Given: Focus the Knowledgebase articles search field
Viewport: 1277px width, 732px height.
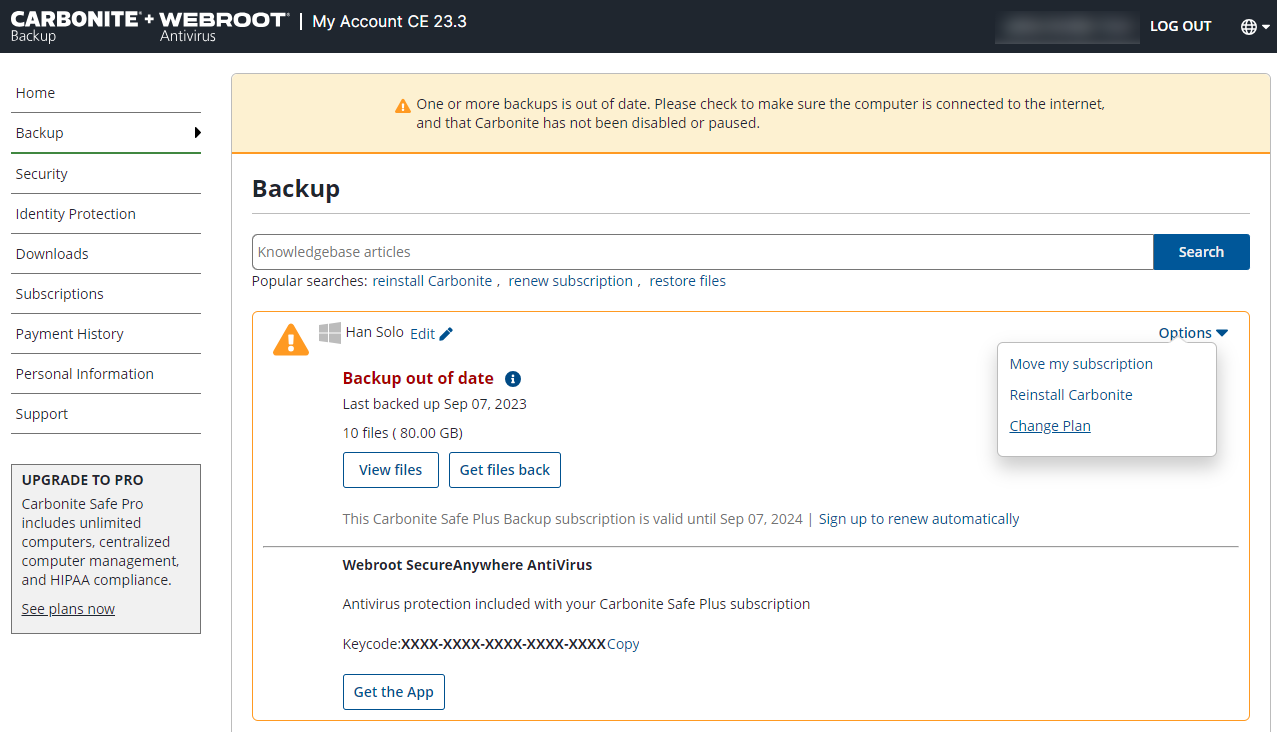Looking at the screenshot, I should pyautogui.click(x=702, y=252).
